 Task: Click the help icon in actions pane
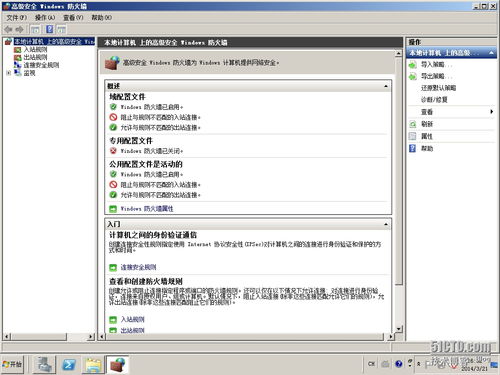pyautogui.click(x=413, y=148)
